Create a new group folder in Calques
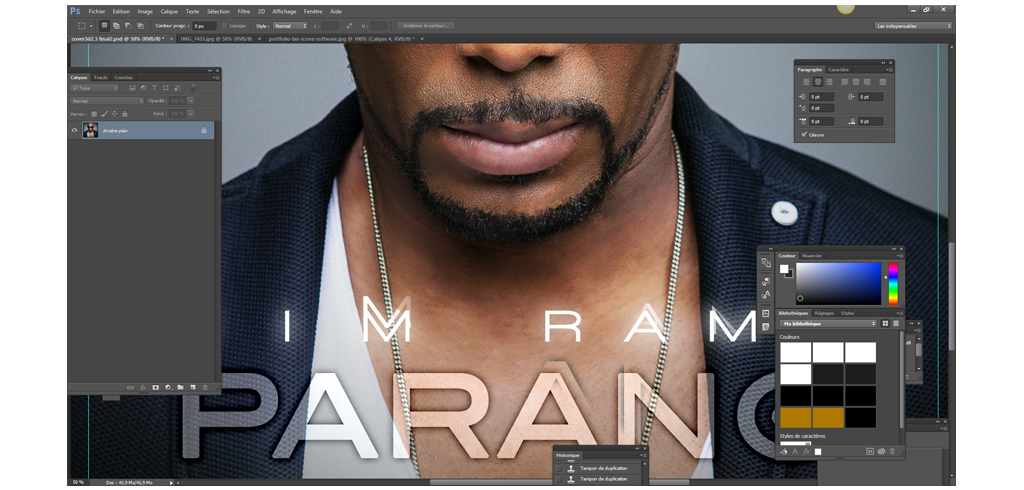The image size is (1024, 490). (x=180, y=386)
